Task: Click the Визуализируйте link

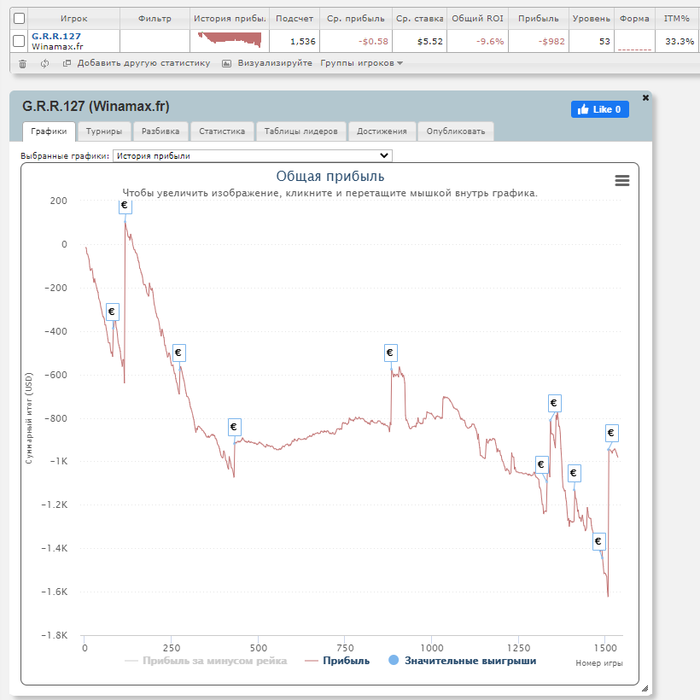Action: pyautogui.click(x=275, y=63)
